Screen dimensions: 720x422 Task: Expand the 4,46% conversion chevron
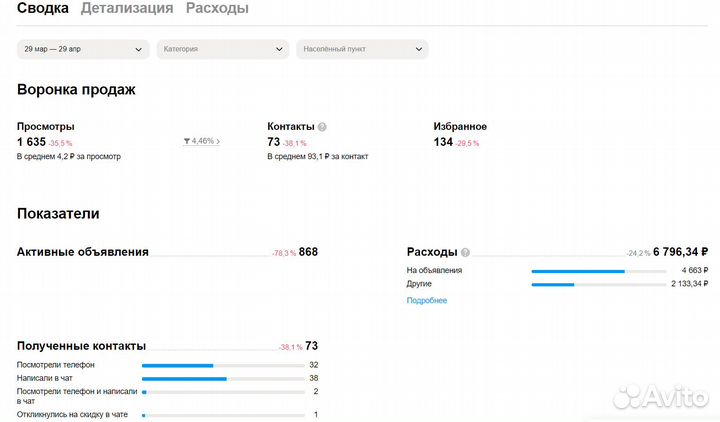tap(218, 142)
